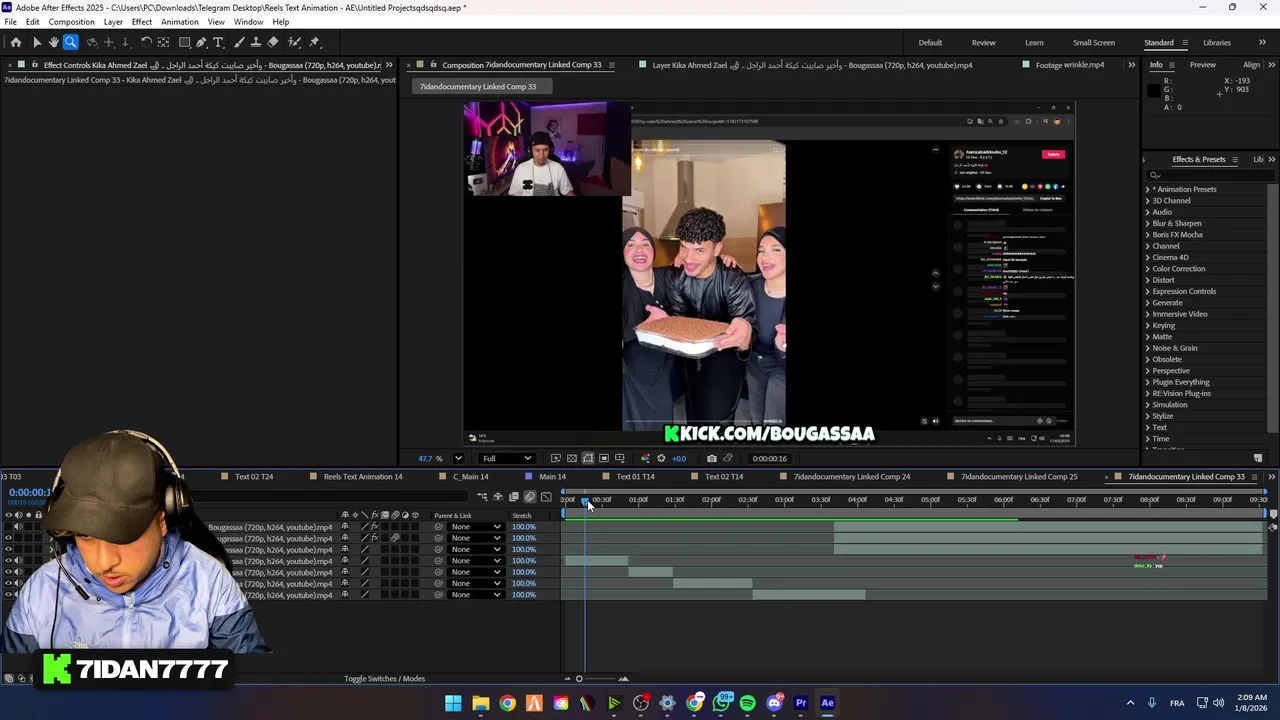Open the Effect menu
The image size is (1280, 720).
(142, 22)
